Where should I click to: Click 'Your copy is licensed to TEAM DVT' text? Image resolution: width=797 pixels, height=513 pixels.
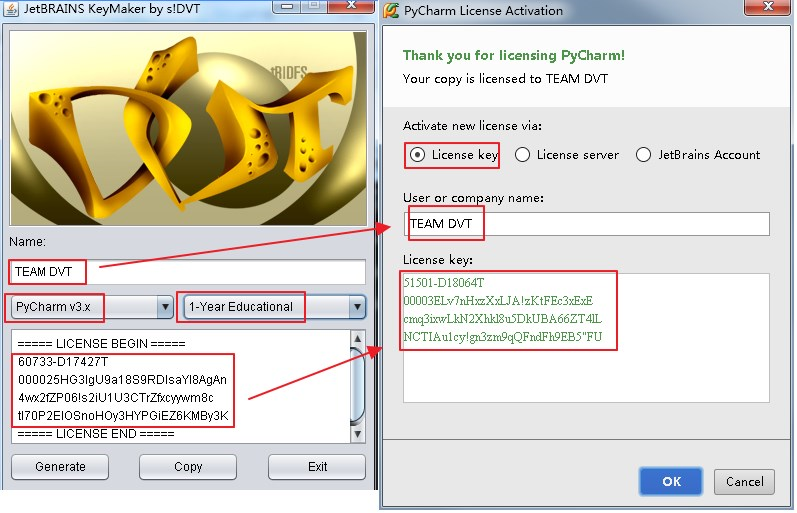pos(505,79)
